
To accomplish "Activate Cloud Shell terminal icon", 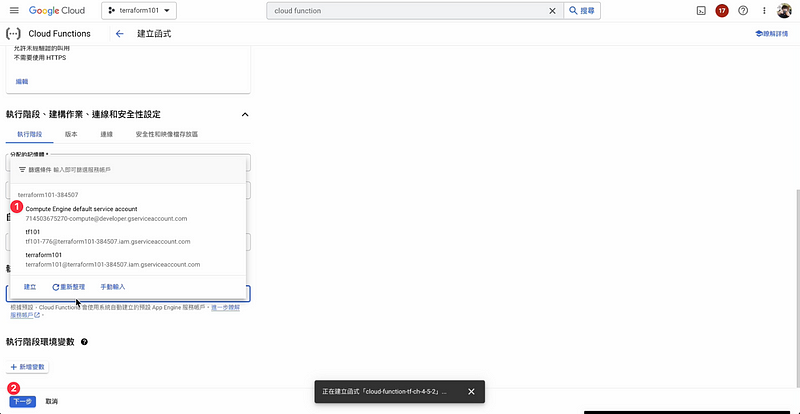I will pos(701,11).
